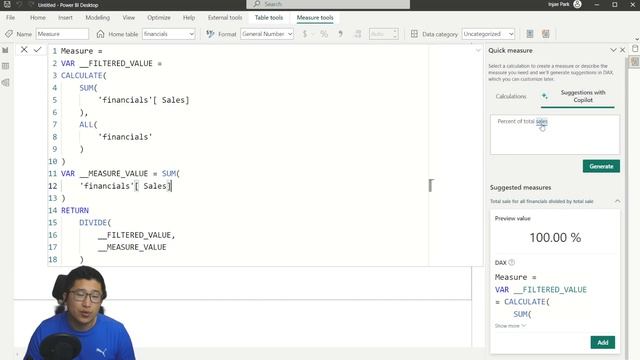Viewport: 640px width, 360px height.
Task: Switch to the Modeling ribbon tab
Action: (98, 18)
